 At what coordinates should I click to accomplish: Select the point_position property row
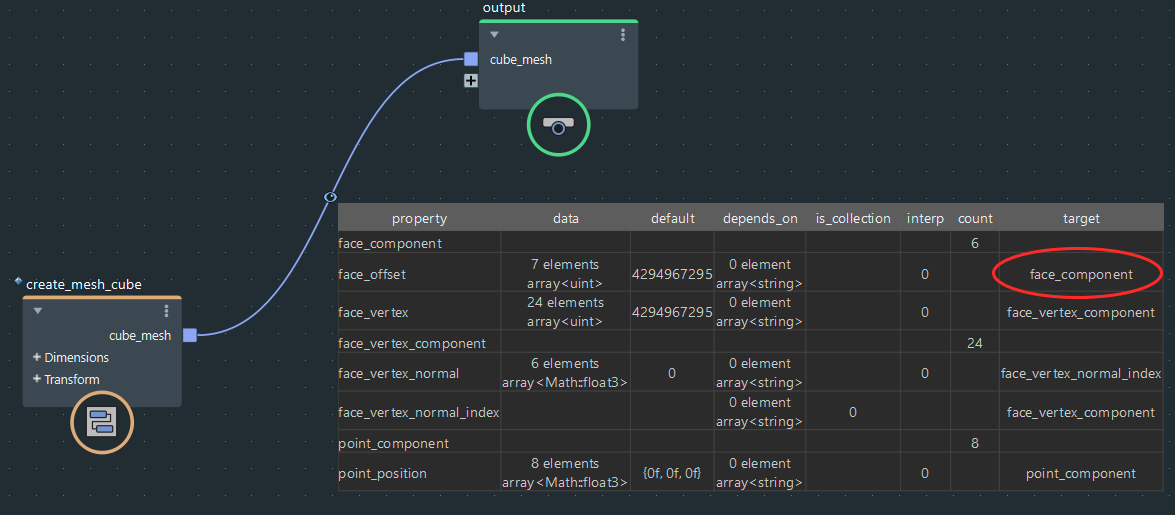383,473
